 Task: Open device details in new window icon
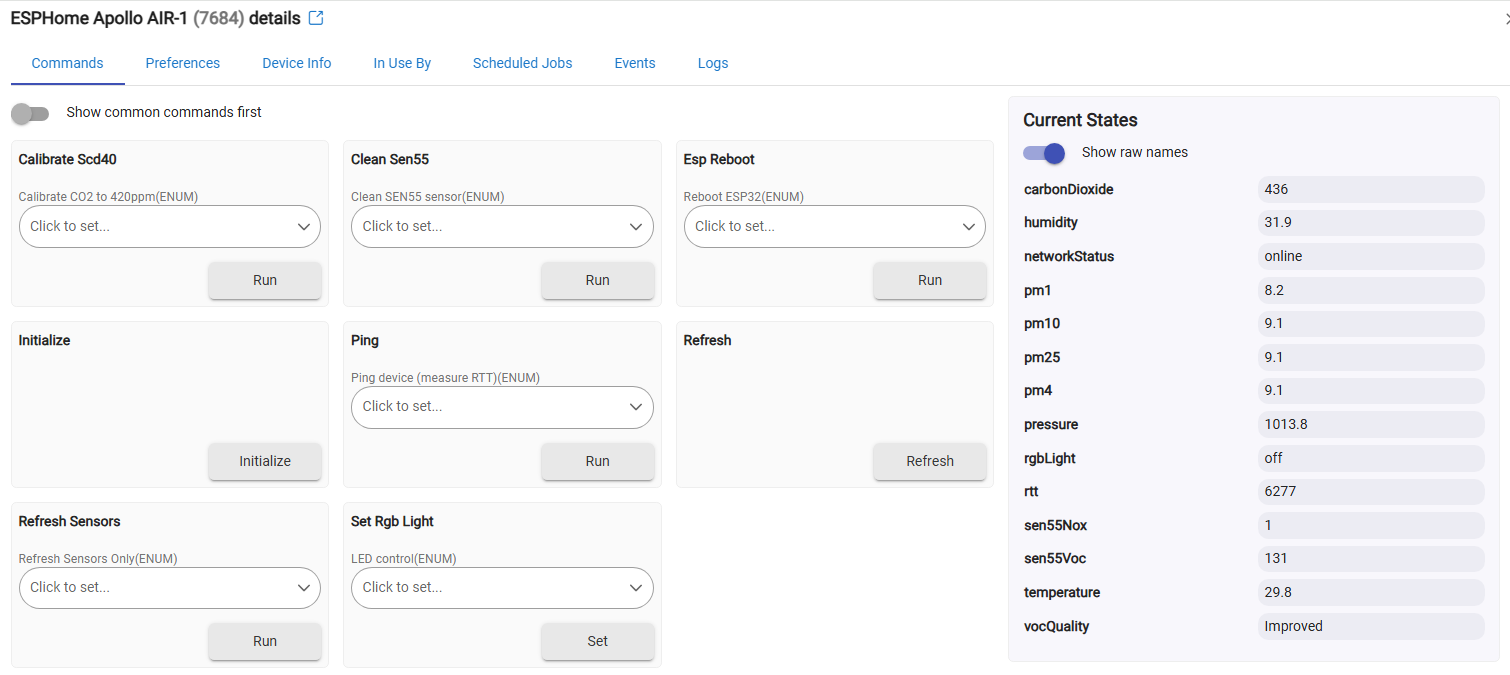pyautogui.click(x=316, y=18)
